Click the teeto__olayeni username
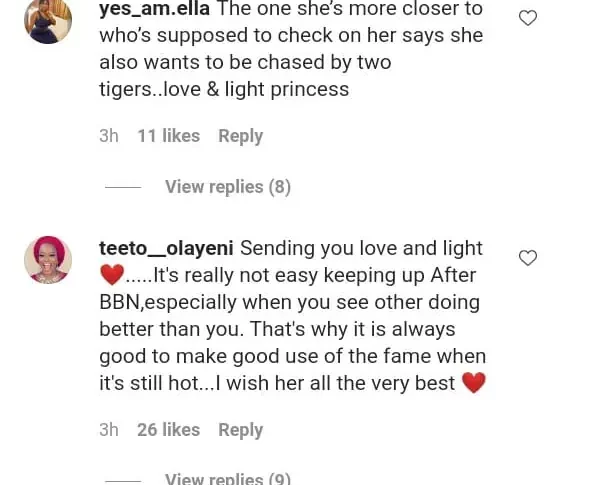The image size is (600, 485). click(166, 248)
